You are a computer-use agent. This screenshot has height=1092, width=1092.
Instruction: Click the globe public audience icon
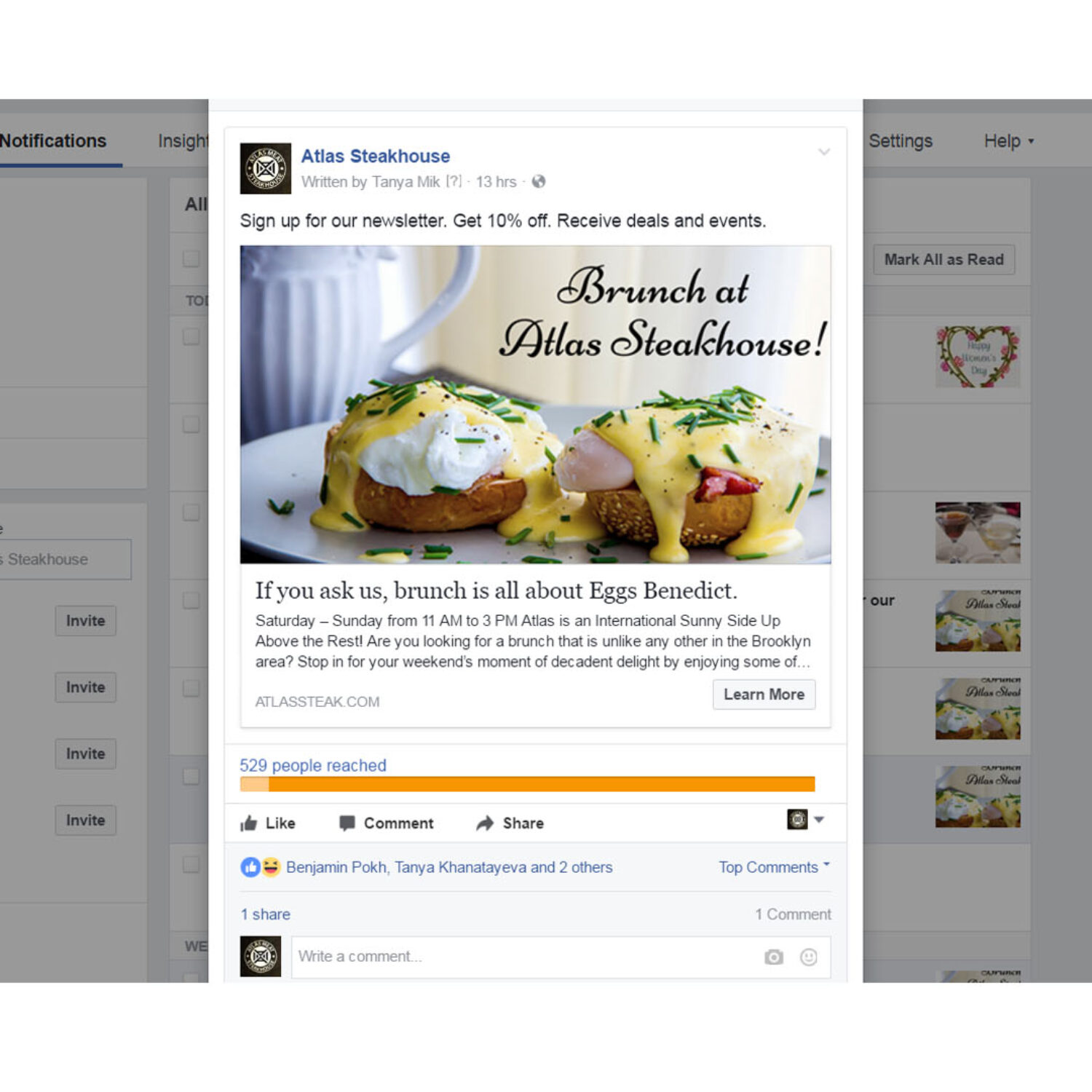tap(539, 181)
